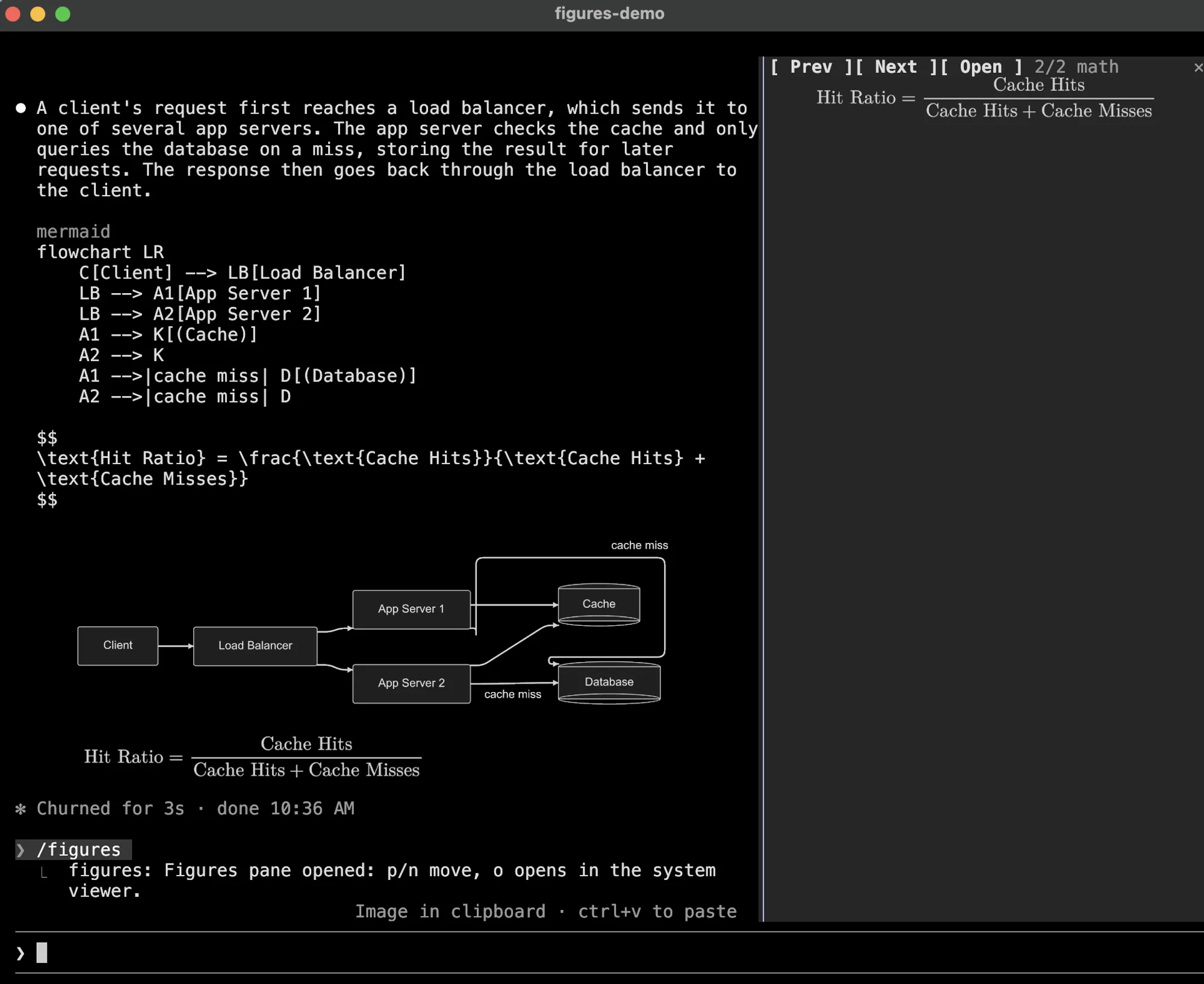
Task: Click the upper 'cache miss' label above Cache
Action: pyautogui.click(x=639, y=545)
